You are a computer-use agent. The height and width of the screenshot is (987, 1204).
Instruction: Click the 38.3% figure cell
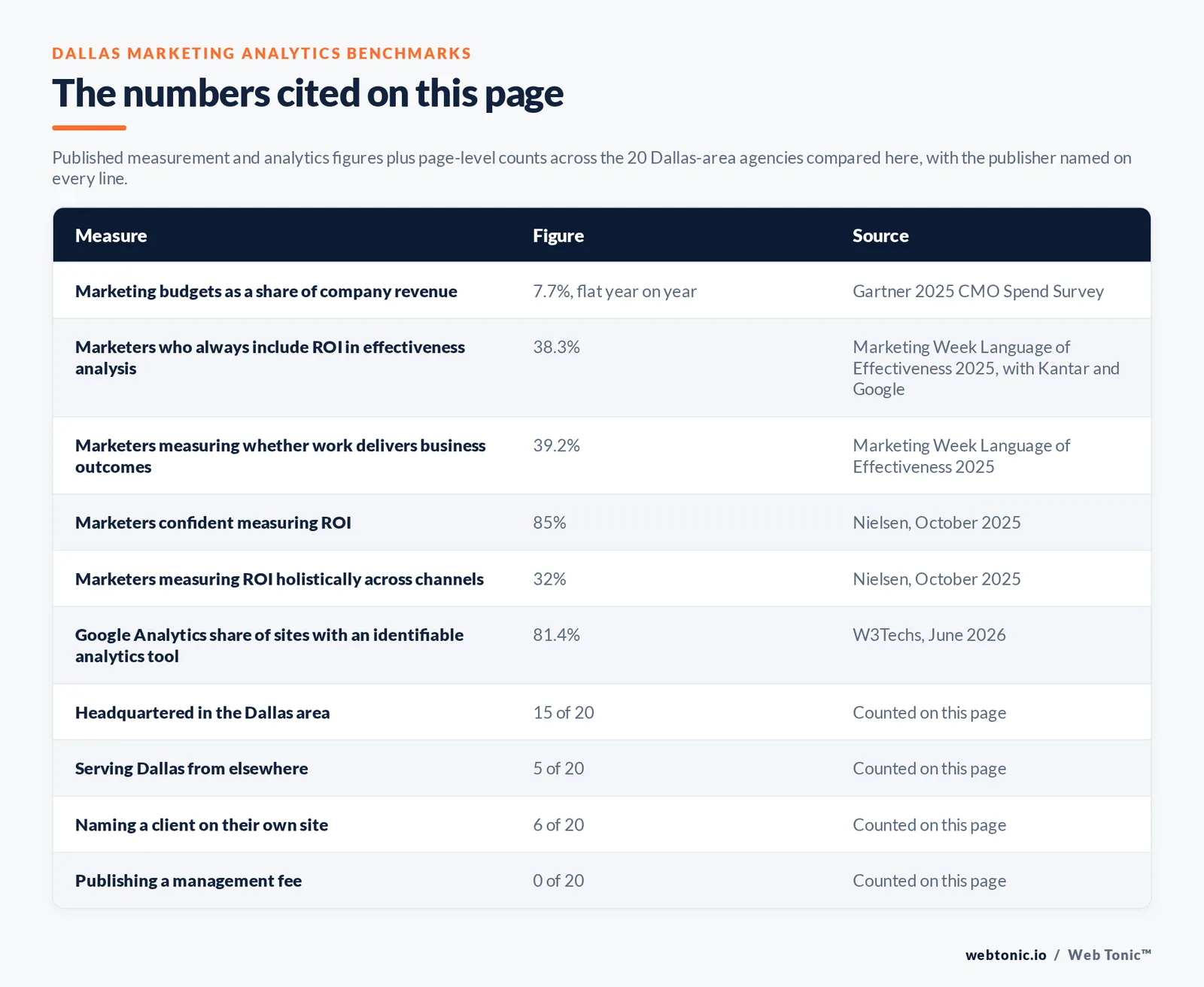click(x=556, y=347)
